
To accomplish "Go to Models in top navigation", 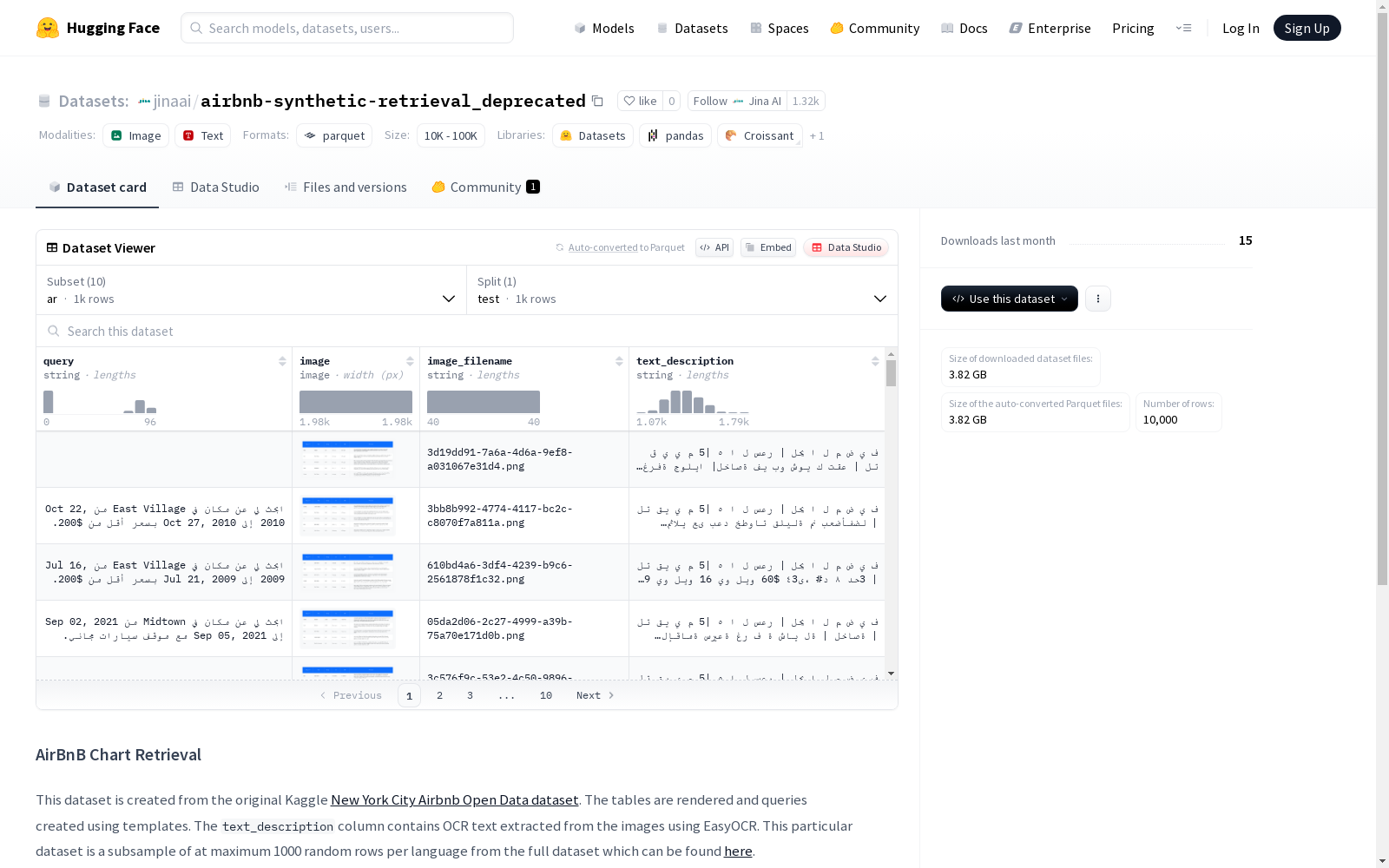I will (604, 28).
